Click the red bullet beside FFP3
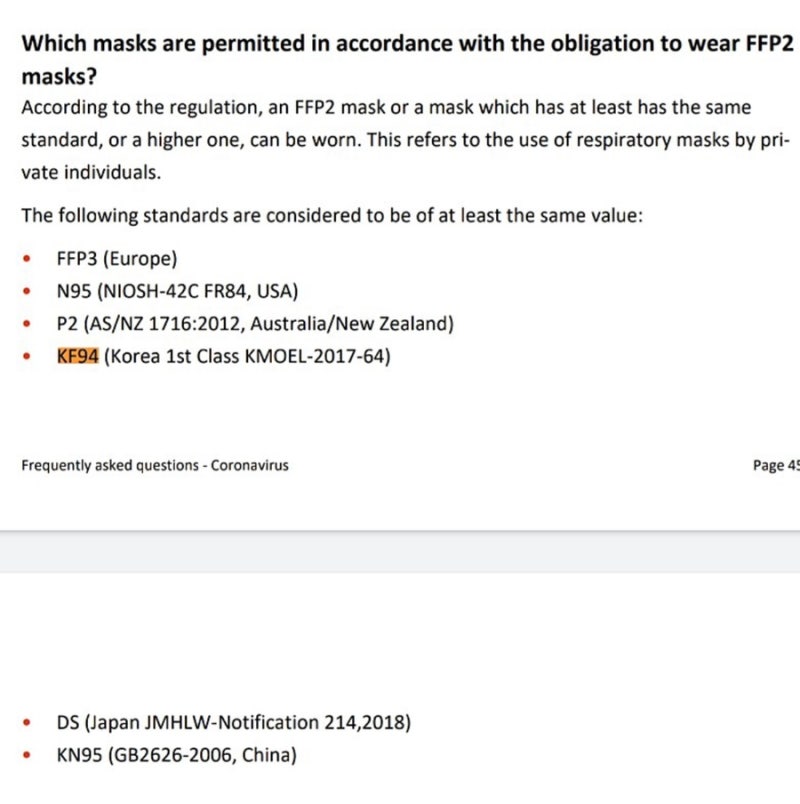The image size is (800, 804). [27, 259]
